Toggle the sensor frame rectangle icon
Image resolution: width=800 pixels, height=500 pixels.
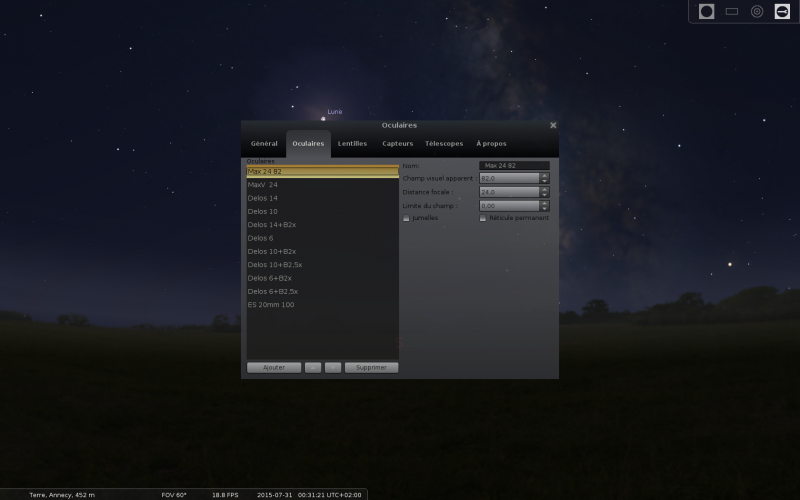coord(732,11)
